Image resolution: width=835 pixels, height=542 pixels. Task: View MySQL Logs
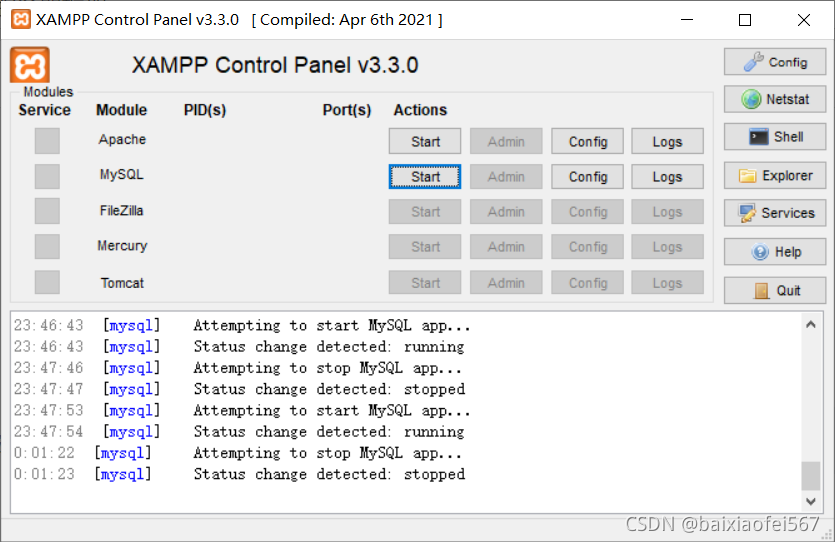pos(667,176)
